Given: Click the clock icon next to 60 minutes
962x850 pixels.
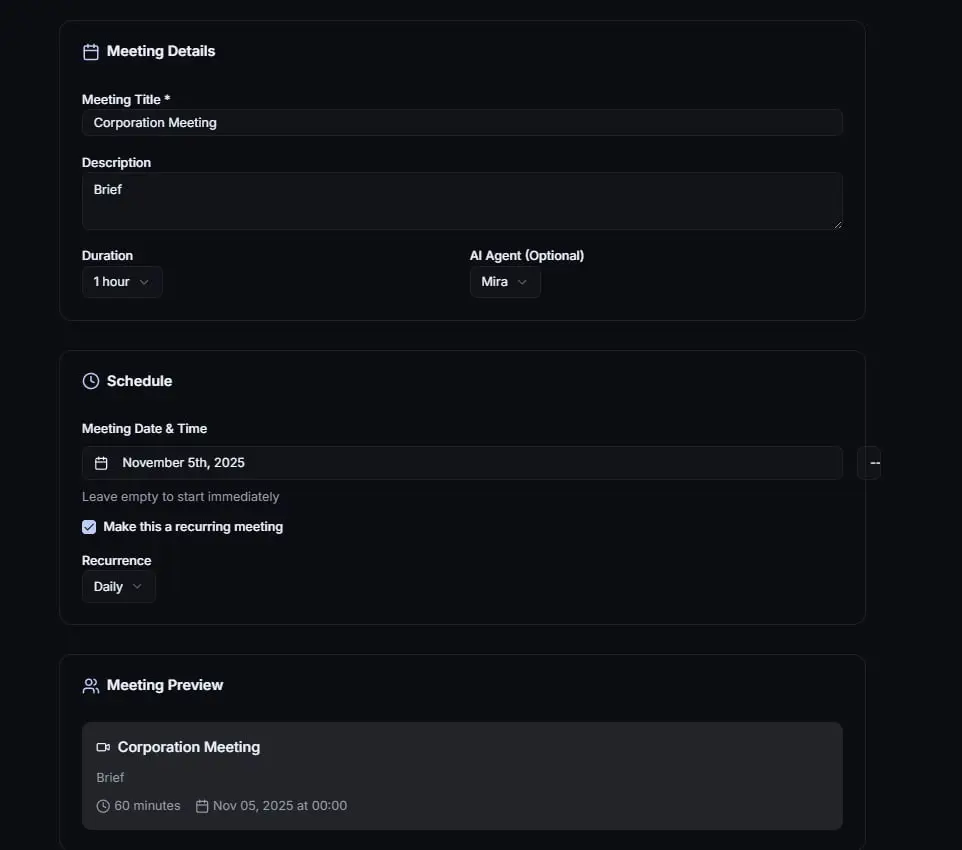Looking at the screenshot, I should [103, 806].
